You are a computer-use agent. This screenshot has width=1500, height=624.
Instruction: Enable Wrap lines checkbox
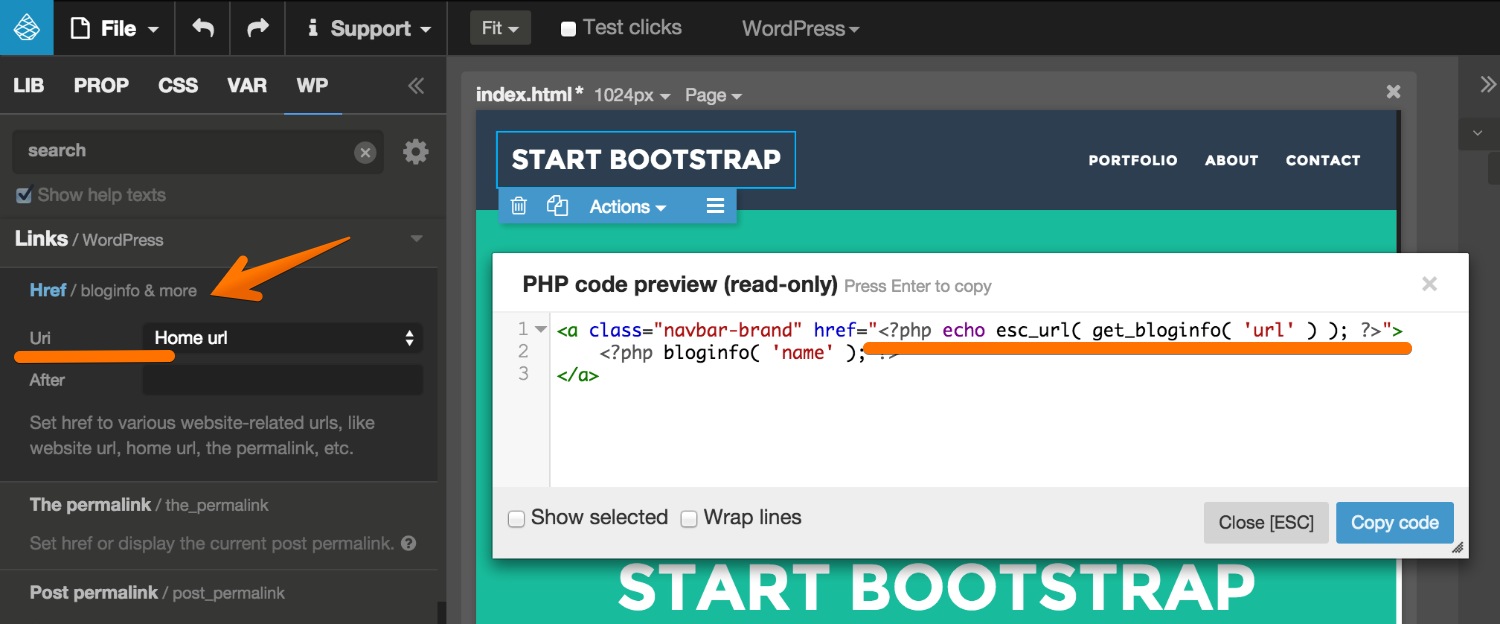click(688, 519)
